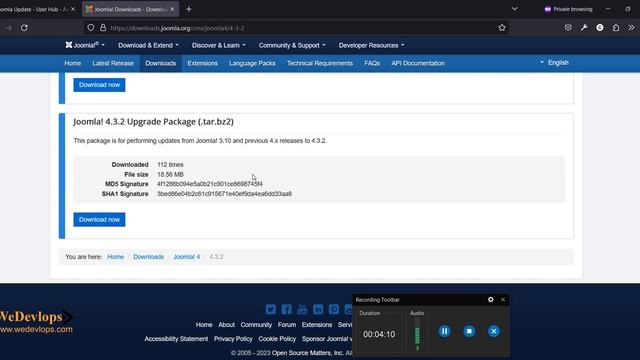Expand Developer Resources menu
Image resolution: width=640 pixels, height=360 pixels.
pos(371,45)
